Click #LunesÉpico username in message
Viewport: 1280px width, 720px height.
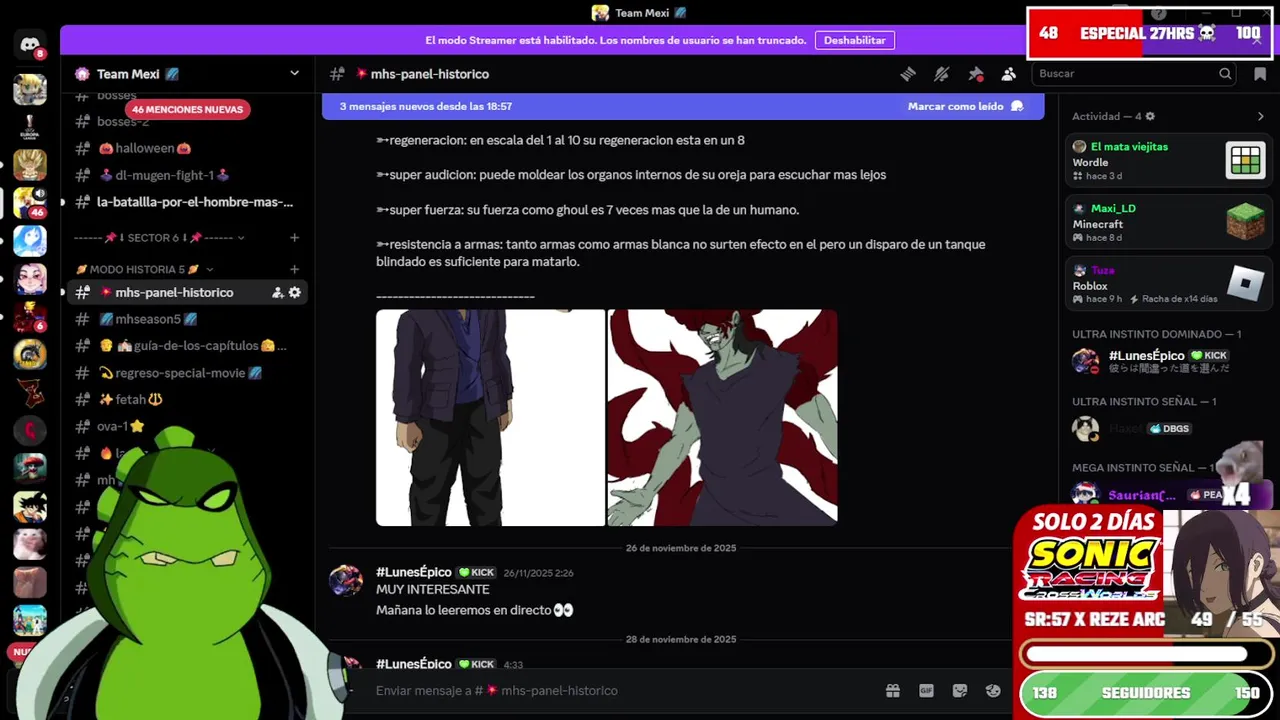(x=414, y=572)
